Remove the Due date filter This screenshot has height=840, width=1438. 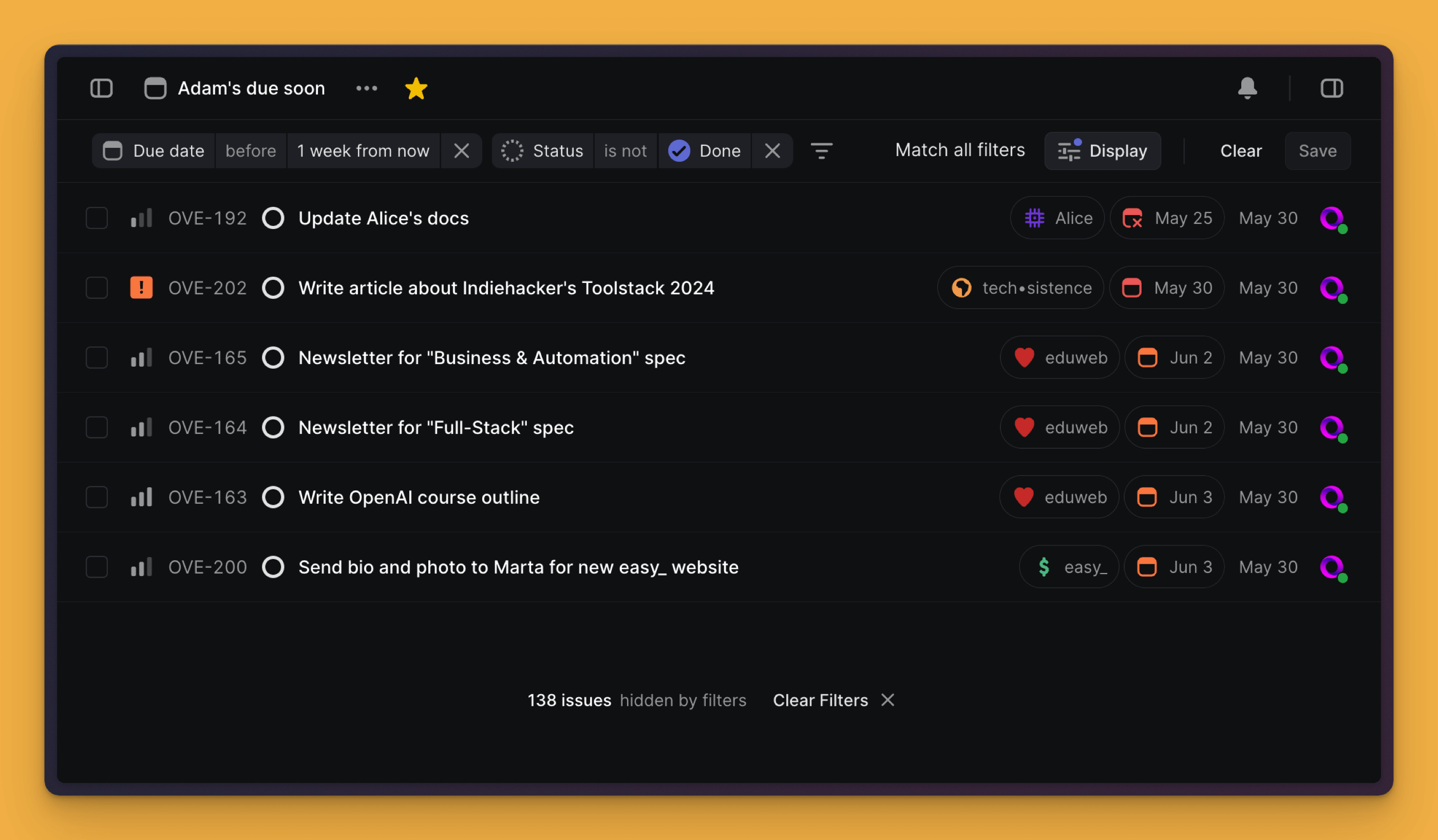pos(461,150)
